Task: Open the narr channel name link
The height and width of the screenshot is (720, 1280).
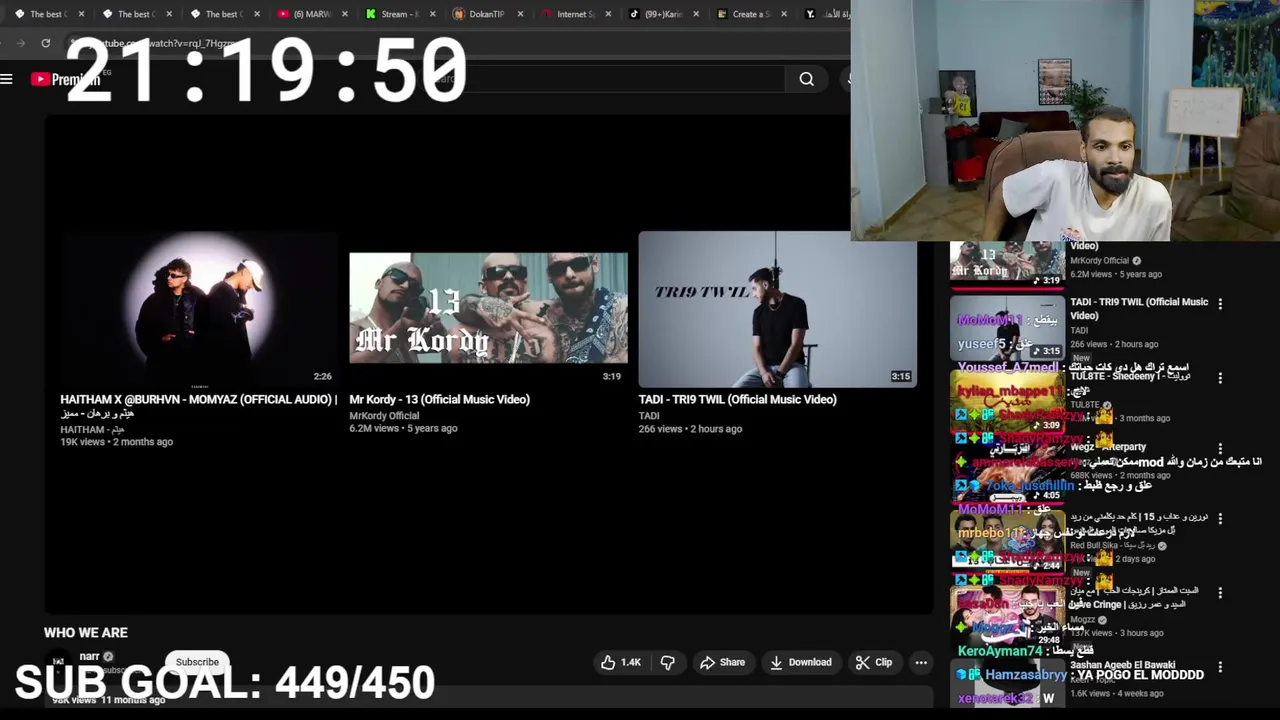Action: point(89,656)
